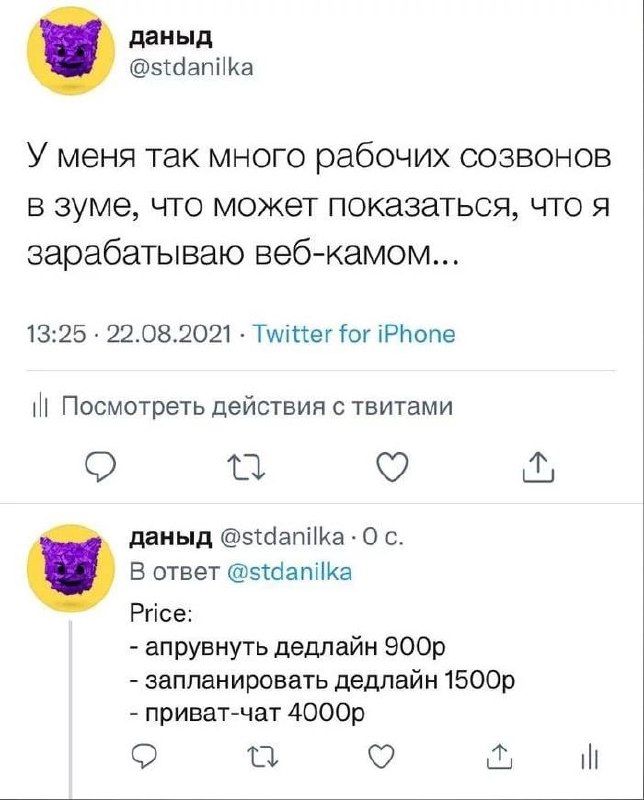Open the даныд name on the reply tweet
Screen dimensions: 644x800
(171, 537)
